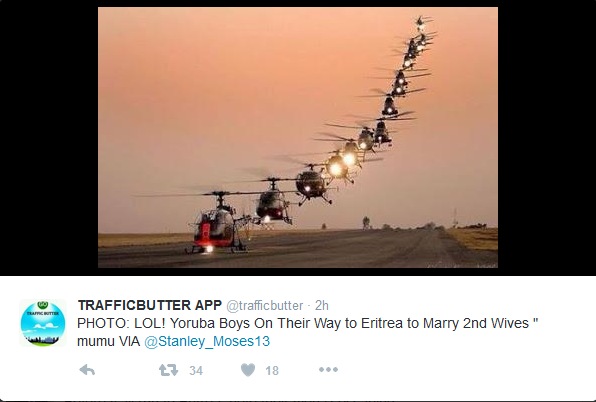The height and width of the screenshot is (402, 596).
Task: Click the reply arrow icon
Action: pyautogui.click(x=87, y=370)
